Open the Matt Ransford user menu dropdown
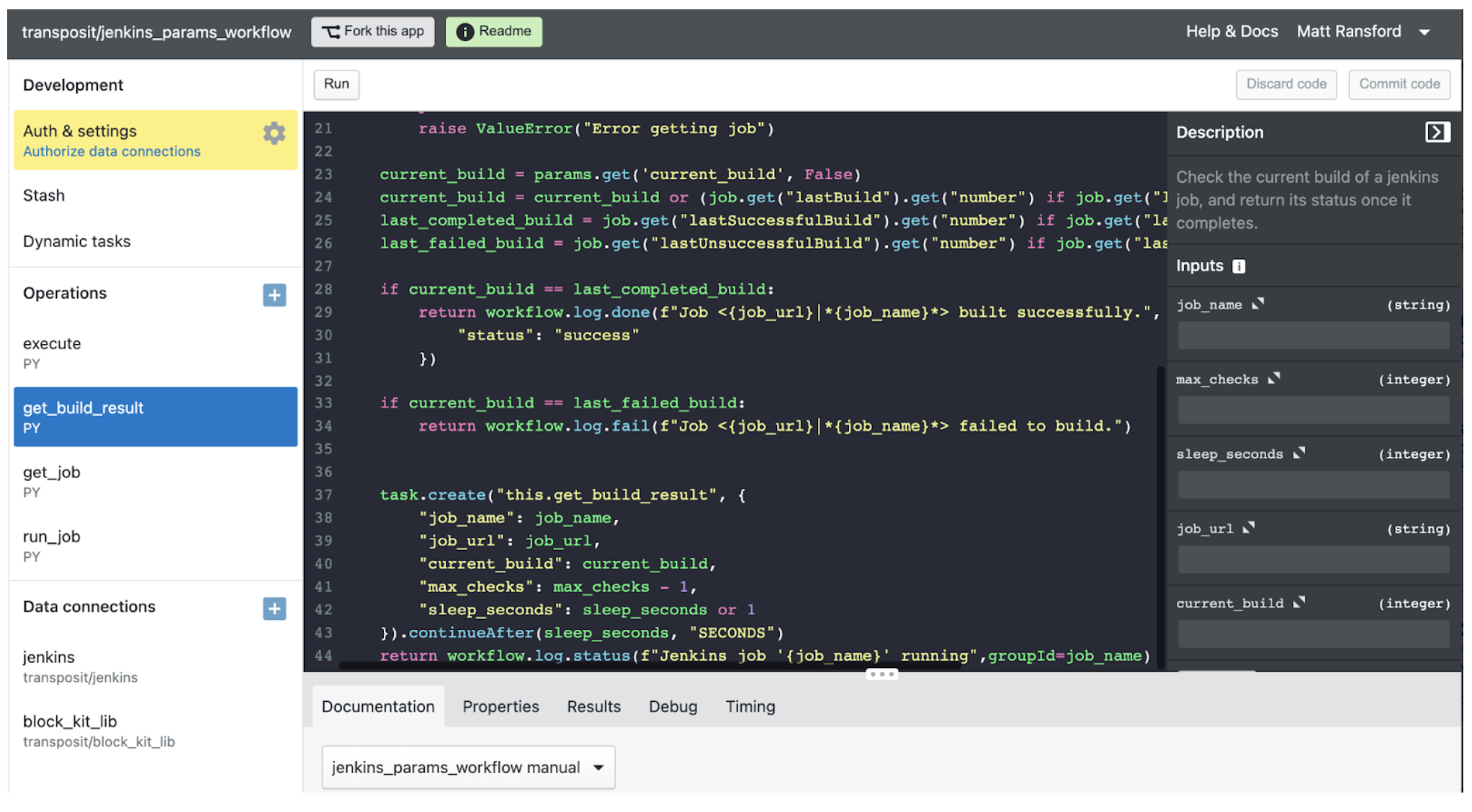This screenshot has width=1472, height=812. (1424, 32)
